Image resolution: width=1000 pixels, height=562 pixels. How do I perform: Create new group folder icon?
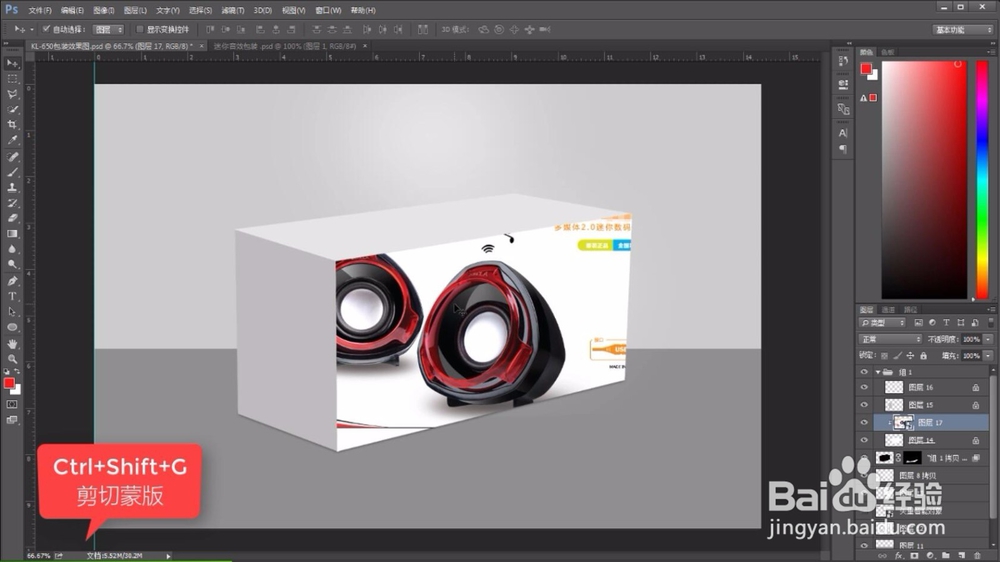click(x=946, y=556)
